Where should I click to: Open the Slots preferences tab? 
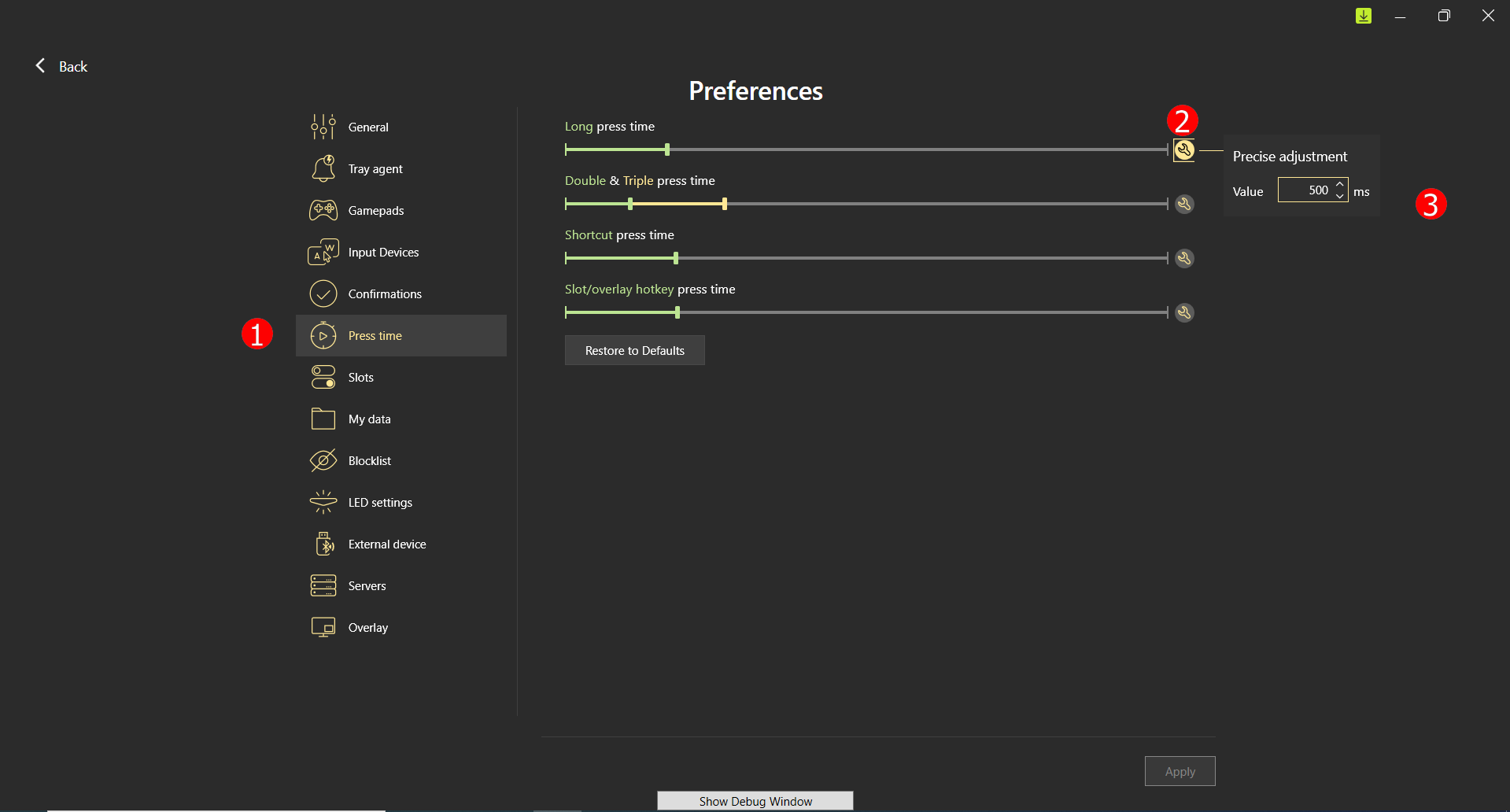[360, 378]
